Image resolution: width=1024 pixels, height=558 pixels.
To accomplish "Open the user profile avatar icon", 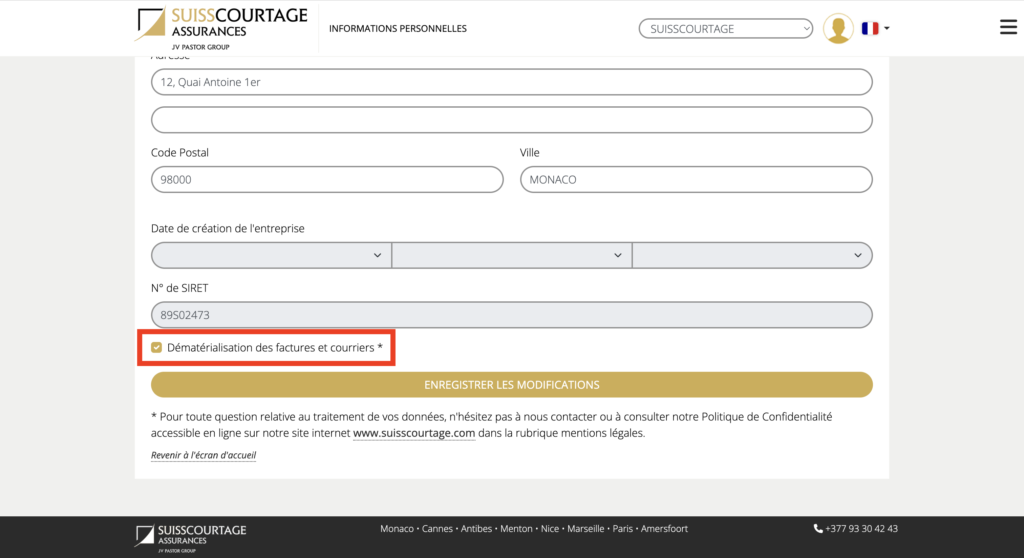I will 837,29.
